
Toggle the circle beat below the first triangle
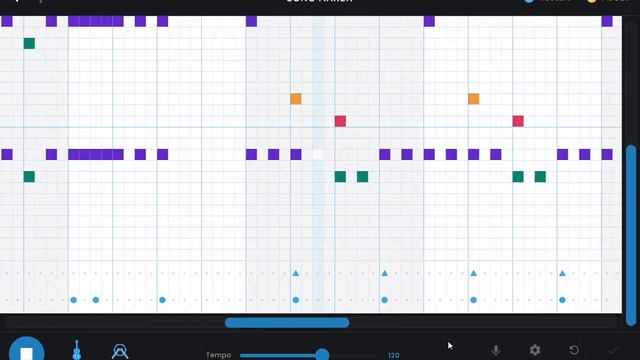point(296,300)
